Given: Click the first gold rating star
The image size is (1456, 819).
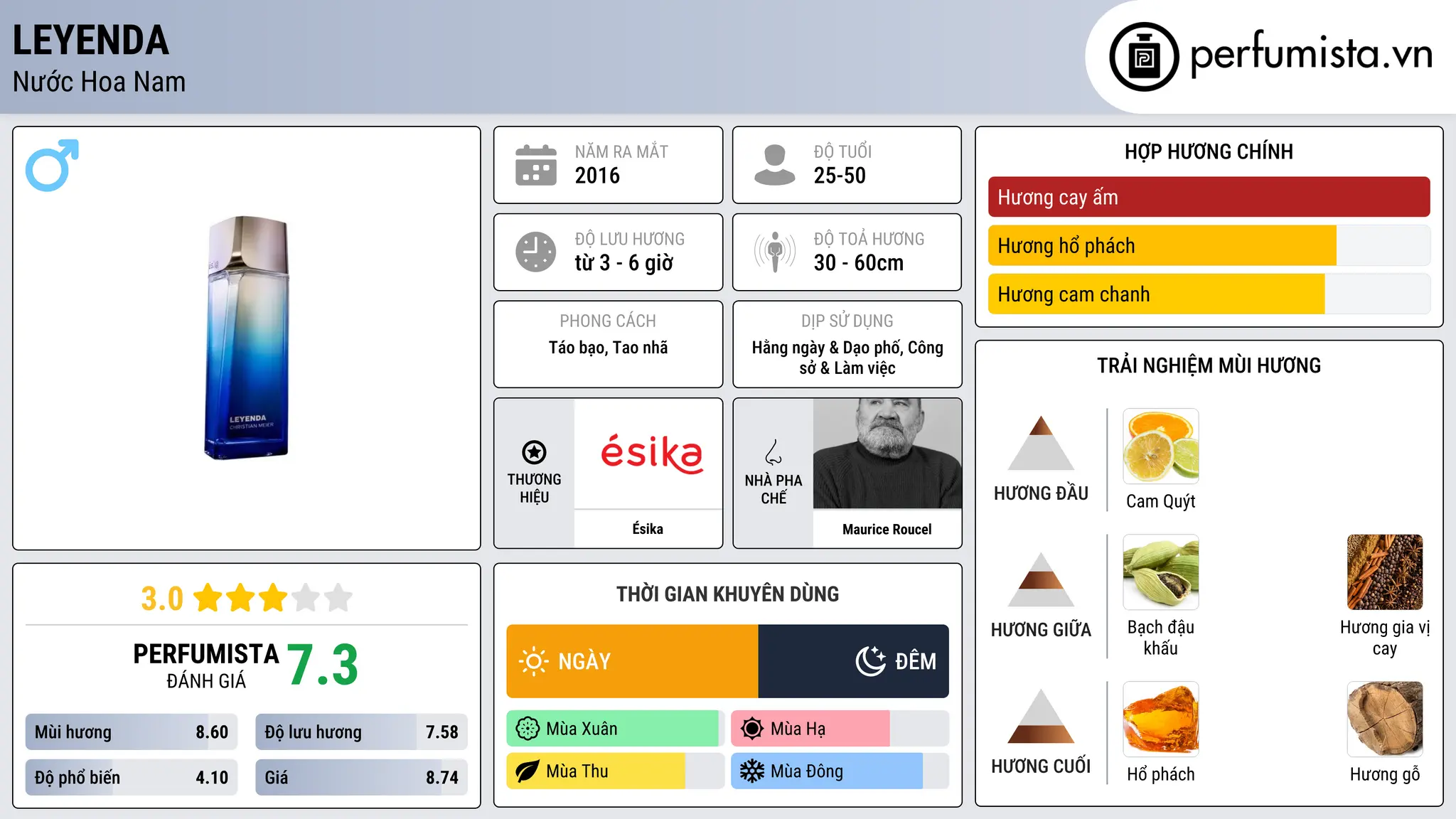Looking at the screenshot, I should (x=208, y=598).
